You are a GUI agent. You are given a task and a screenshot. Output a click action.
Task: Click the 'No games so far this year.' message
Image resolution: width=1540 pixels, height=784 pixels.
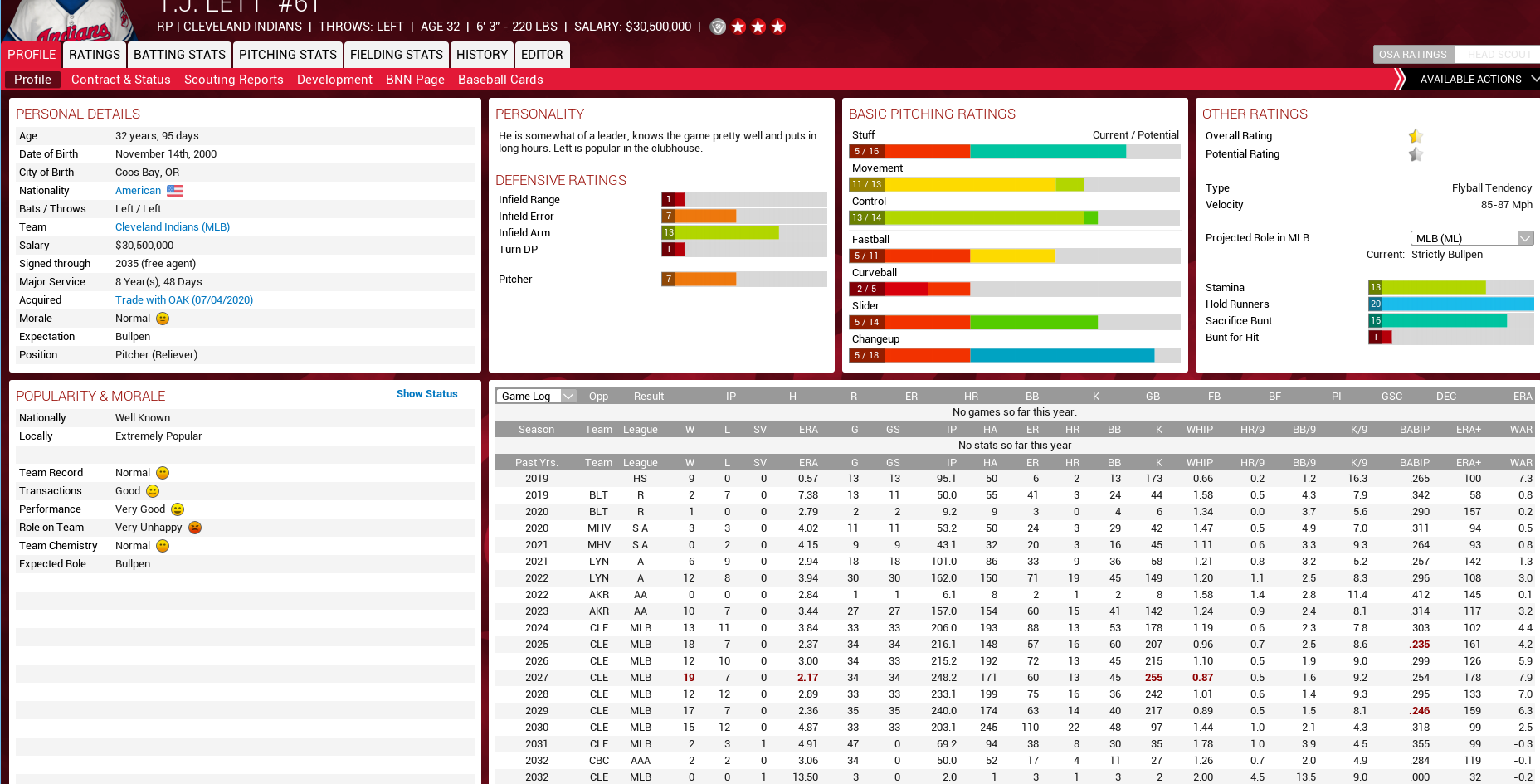click(x=1014, y=412)
